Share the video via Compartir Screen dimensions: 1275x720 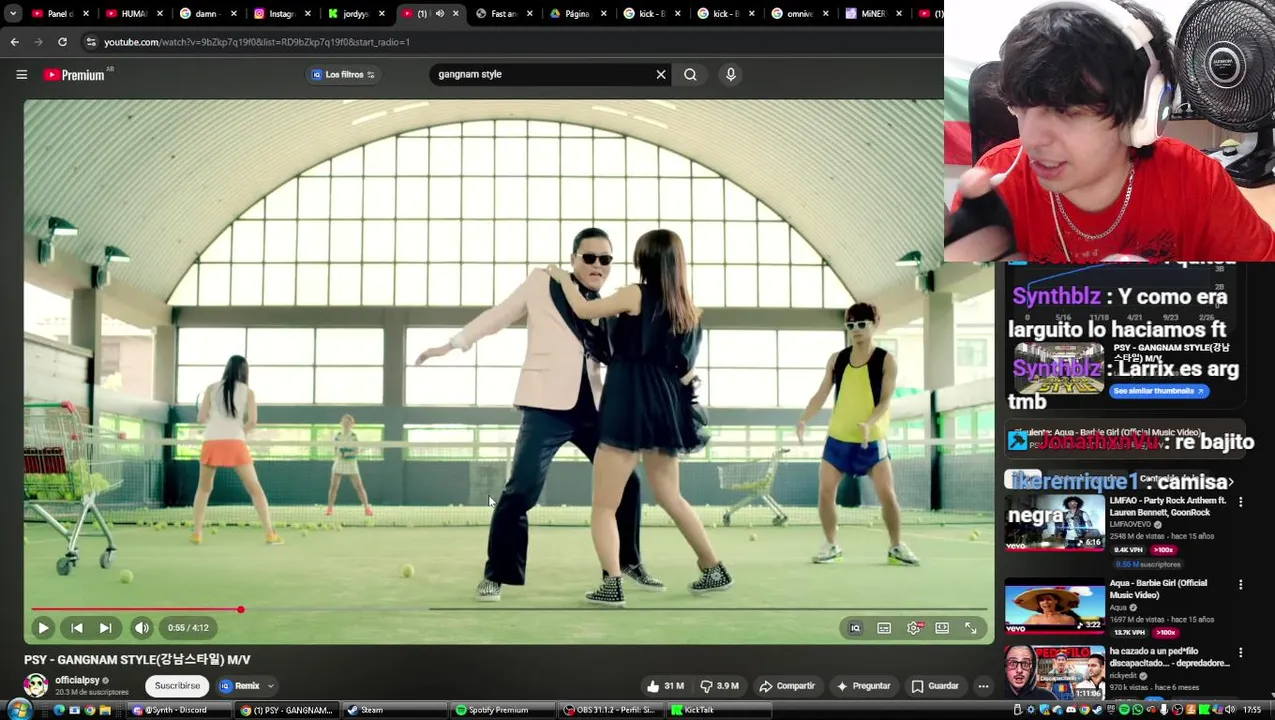pyautogui.click(x=787, y=686)
